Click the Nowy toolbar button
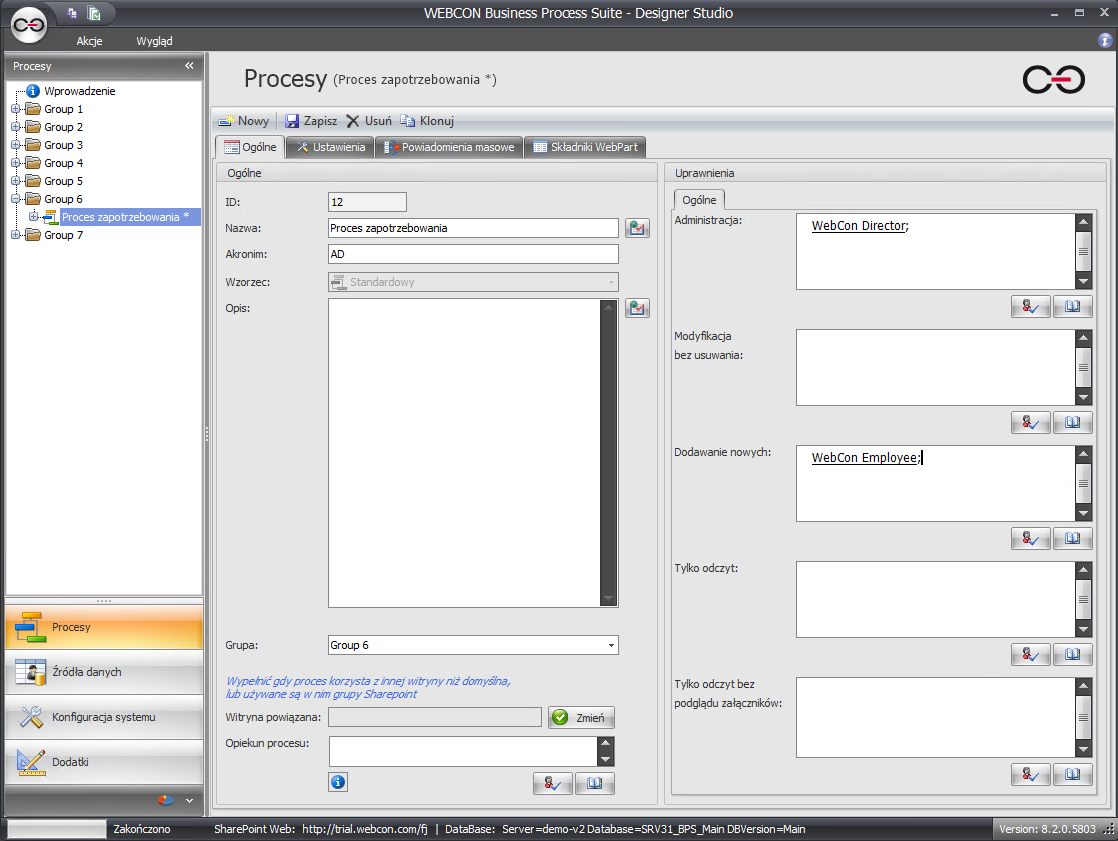 [244, 121]
